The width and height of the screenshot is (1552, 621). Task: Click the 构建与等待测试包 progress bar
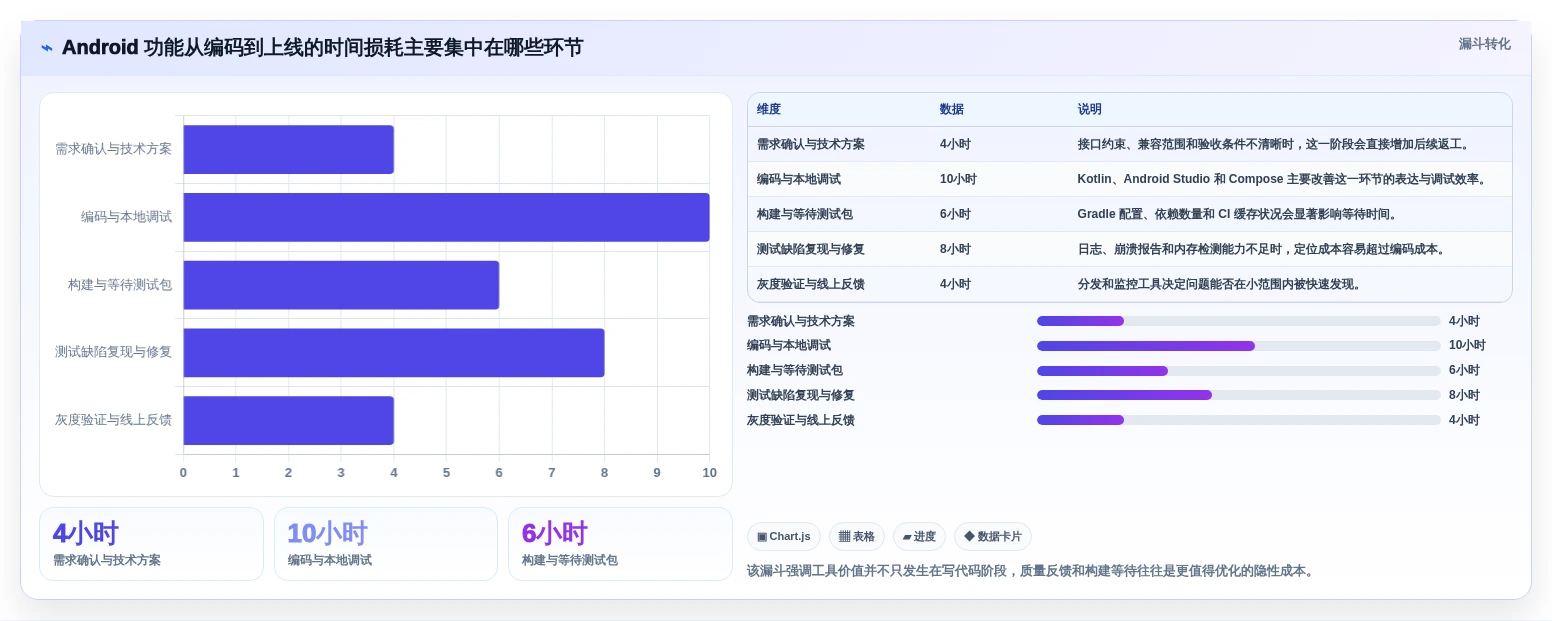click(1238, 371)
